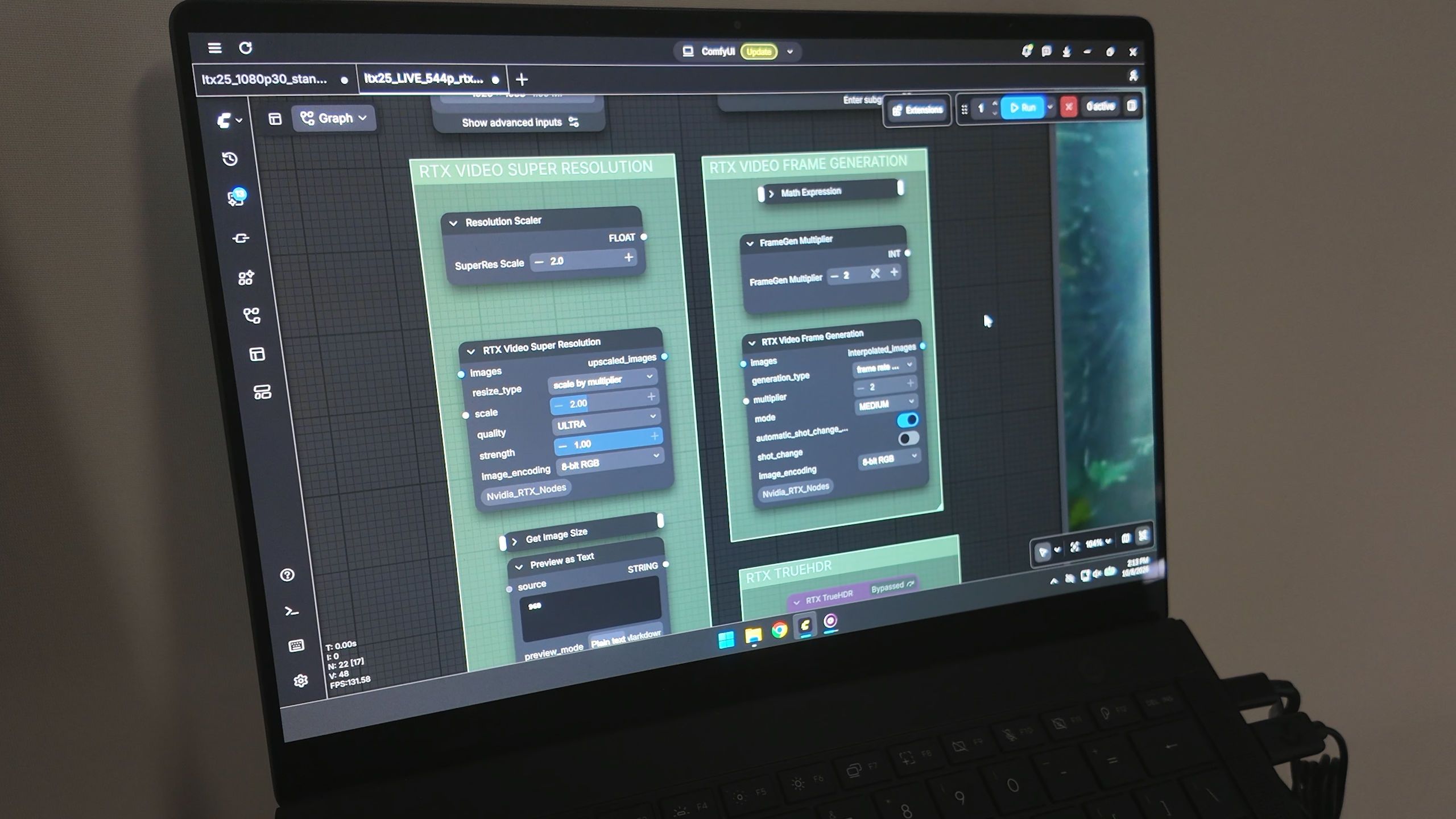Open the generation_type frame rate dropdown

pos(883,367)
